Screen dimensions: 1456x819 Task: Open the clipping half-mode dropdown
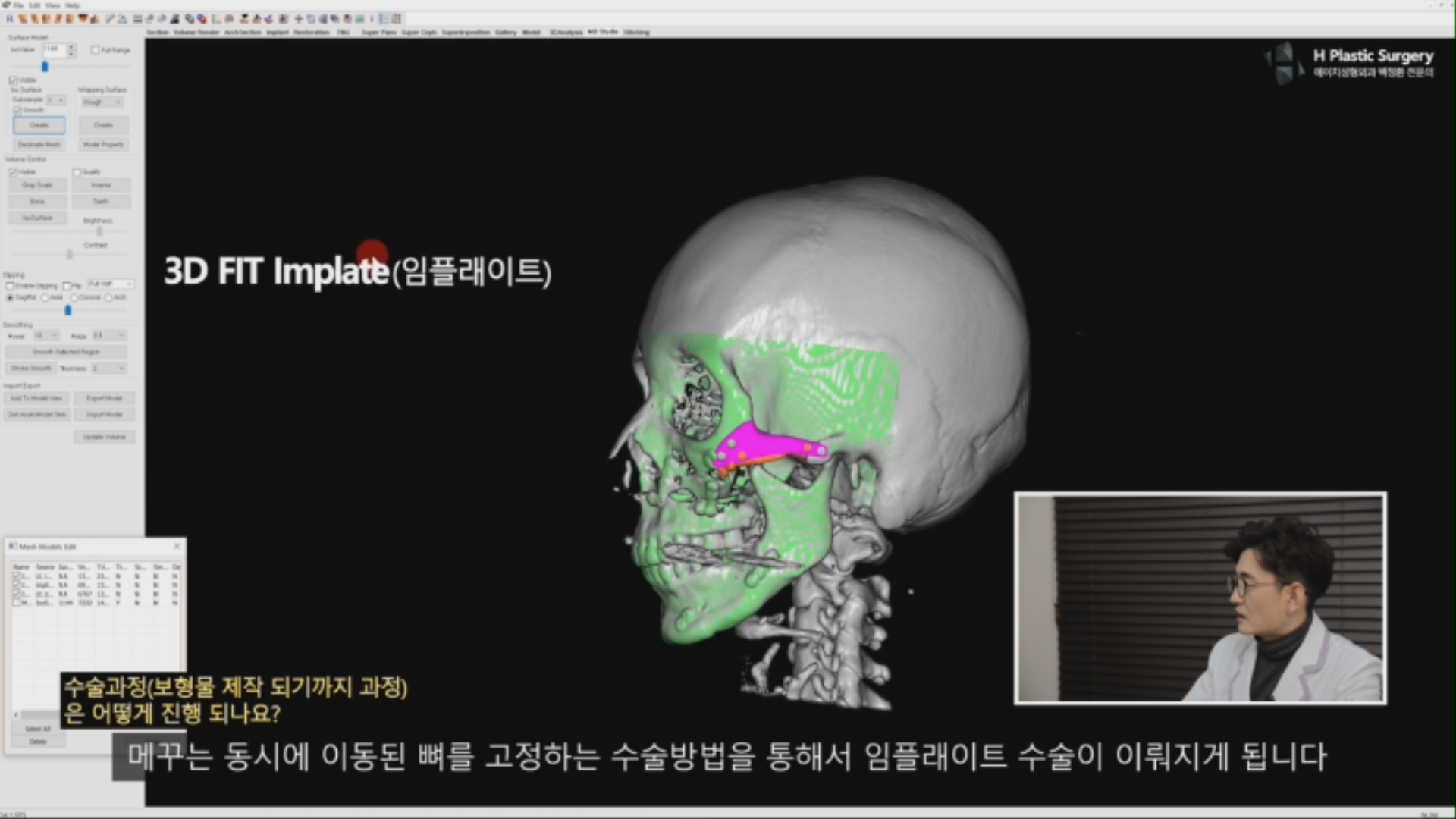[x=111, y=284]
